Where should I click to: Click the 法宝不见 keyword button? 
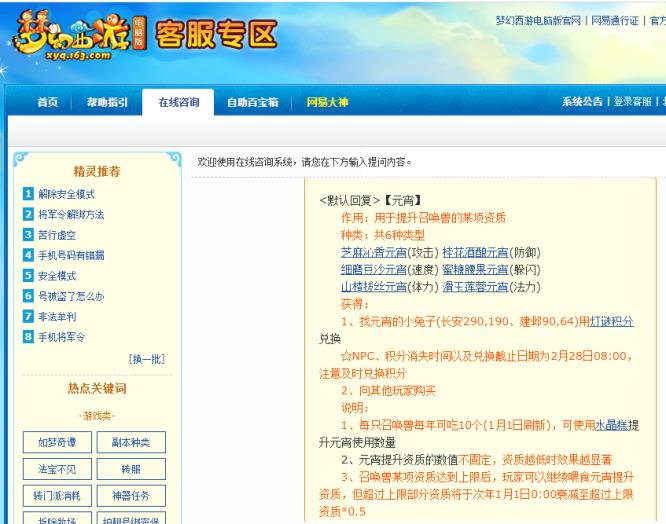pos(57,469)
